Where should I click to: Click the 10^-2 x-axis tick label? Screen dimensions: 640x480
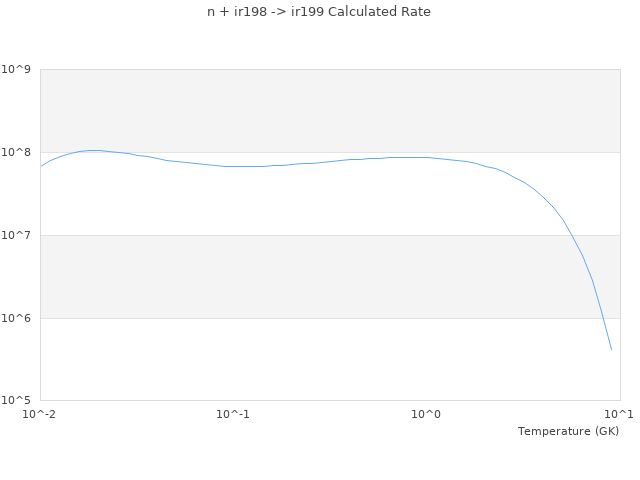pos(40,414)
